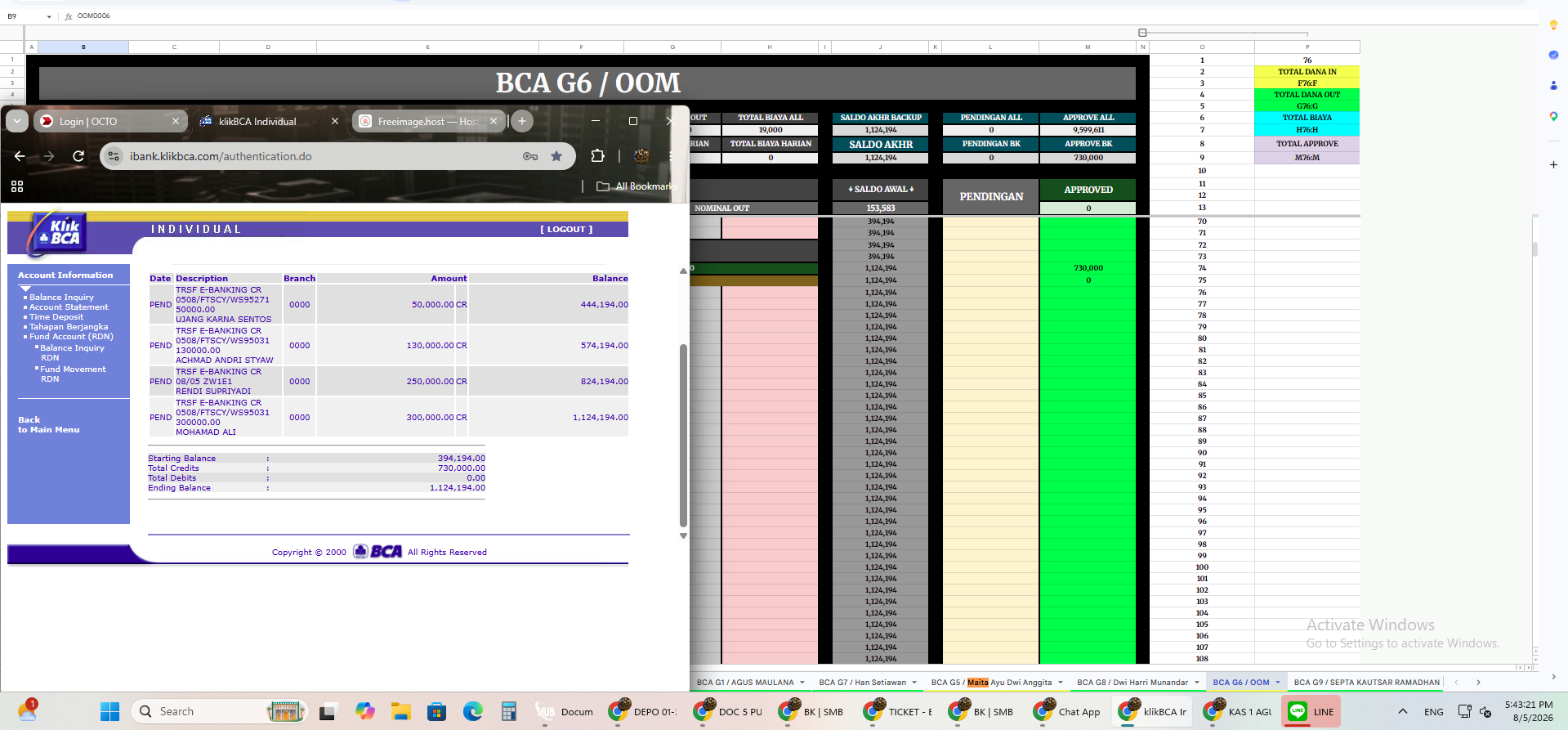The width and height of the screenshot is (1568, 730).
Task: Launch Microsoft Edge from the taskbar
Action: point(473,712)
